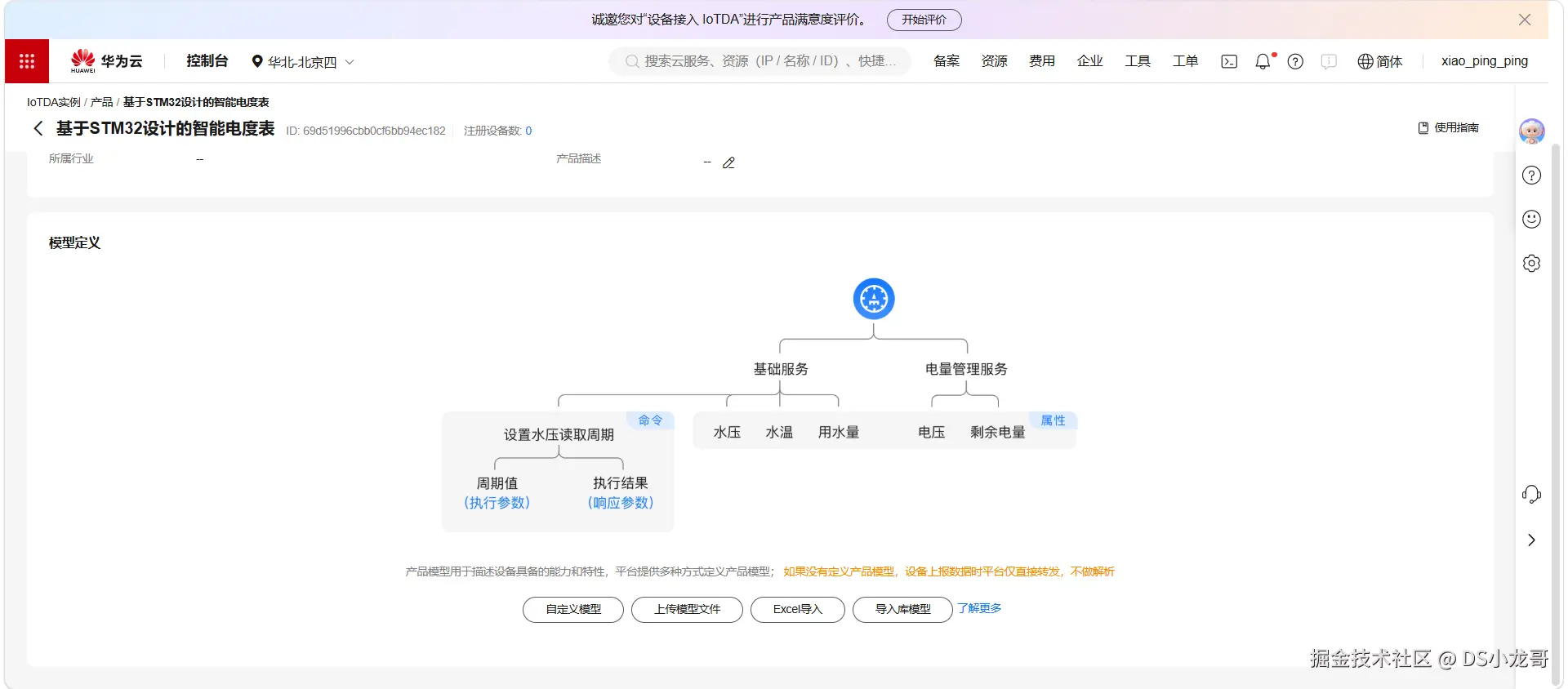This screenshot has width=1568, height=689.
Task: Open the notifications bell
Action: tap(1263, 61)
